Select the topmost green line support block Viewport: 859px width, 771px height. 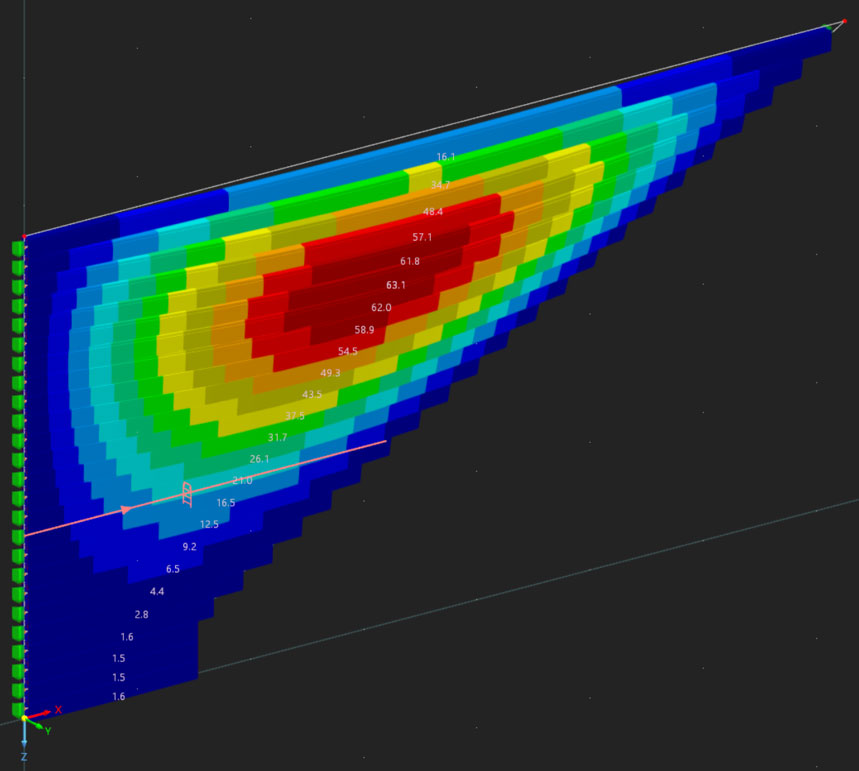tap(17, 248)
